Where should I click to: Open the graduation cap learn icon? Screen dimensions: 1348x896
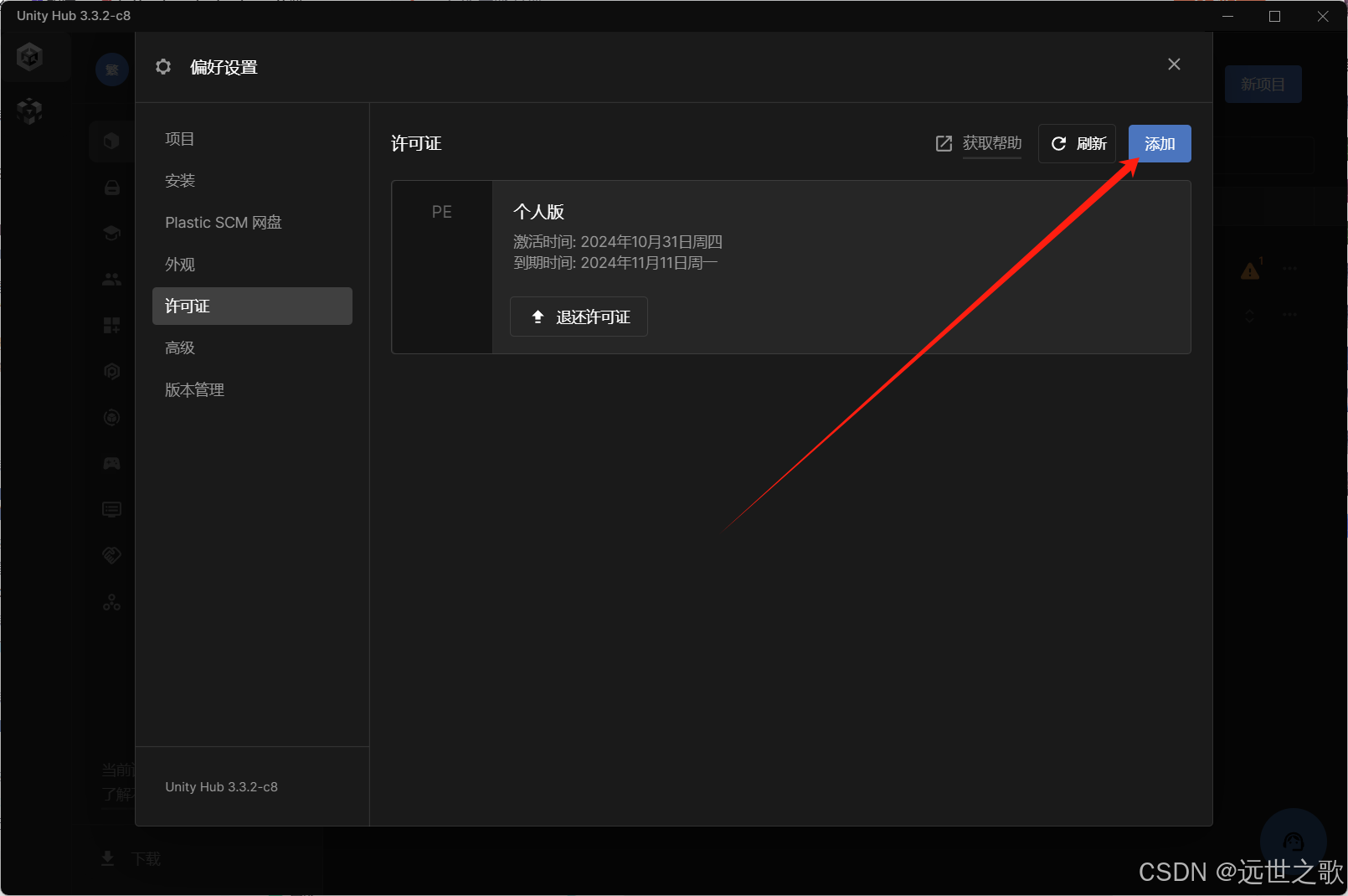[111, 233]
